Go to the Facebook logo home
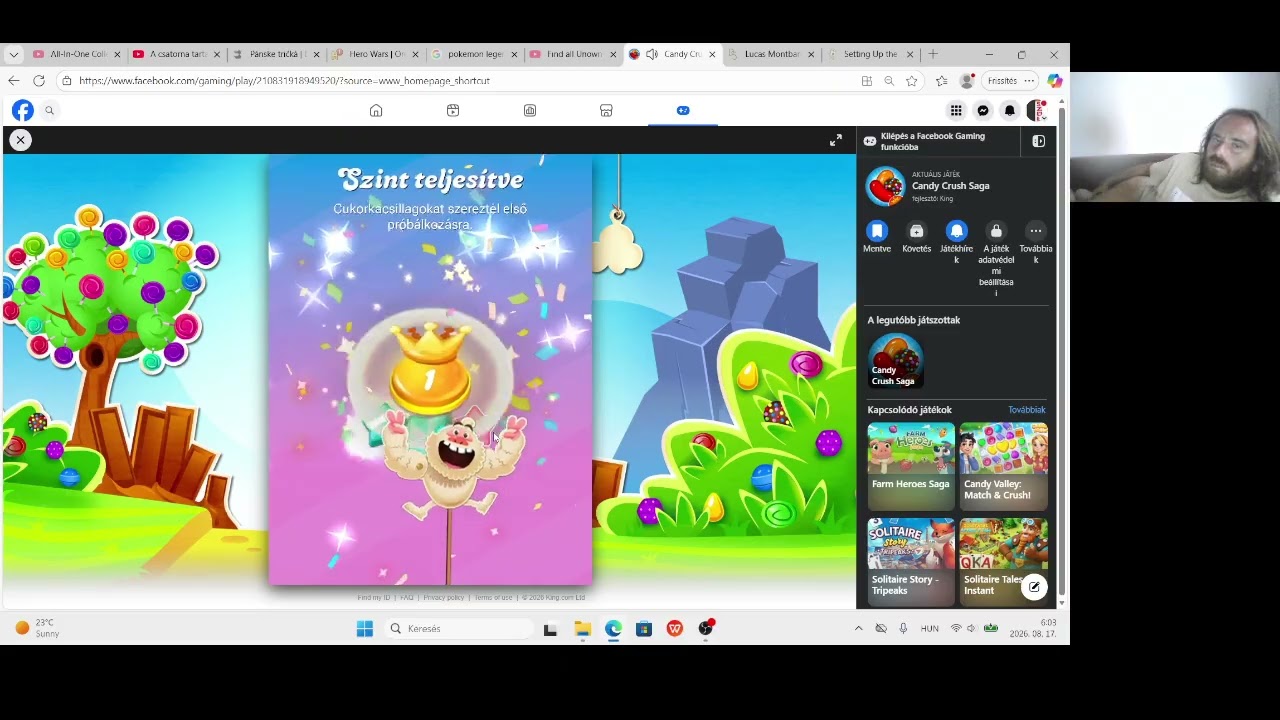 (x=22, y=111)
